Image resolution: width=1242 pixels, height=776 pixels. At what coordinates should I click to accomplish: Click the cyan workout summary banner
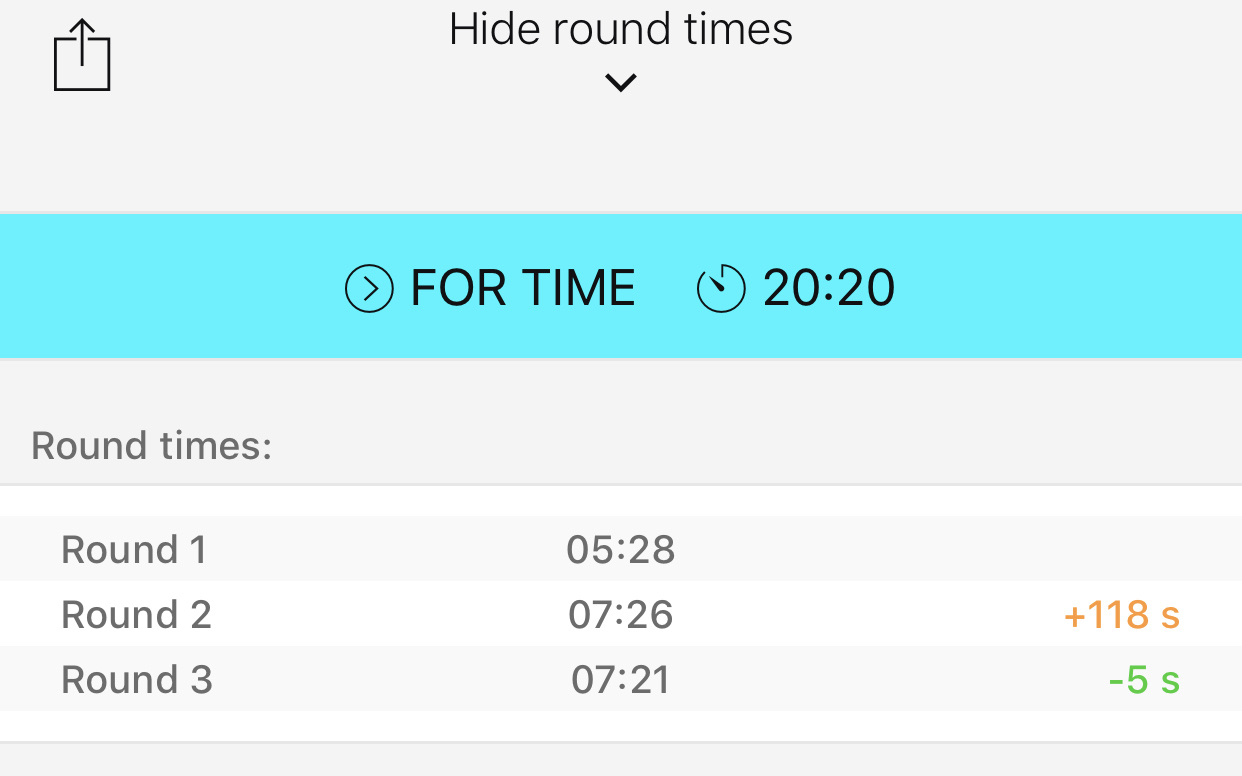pos(1050,287)
